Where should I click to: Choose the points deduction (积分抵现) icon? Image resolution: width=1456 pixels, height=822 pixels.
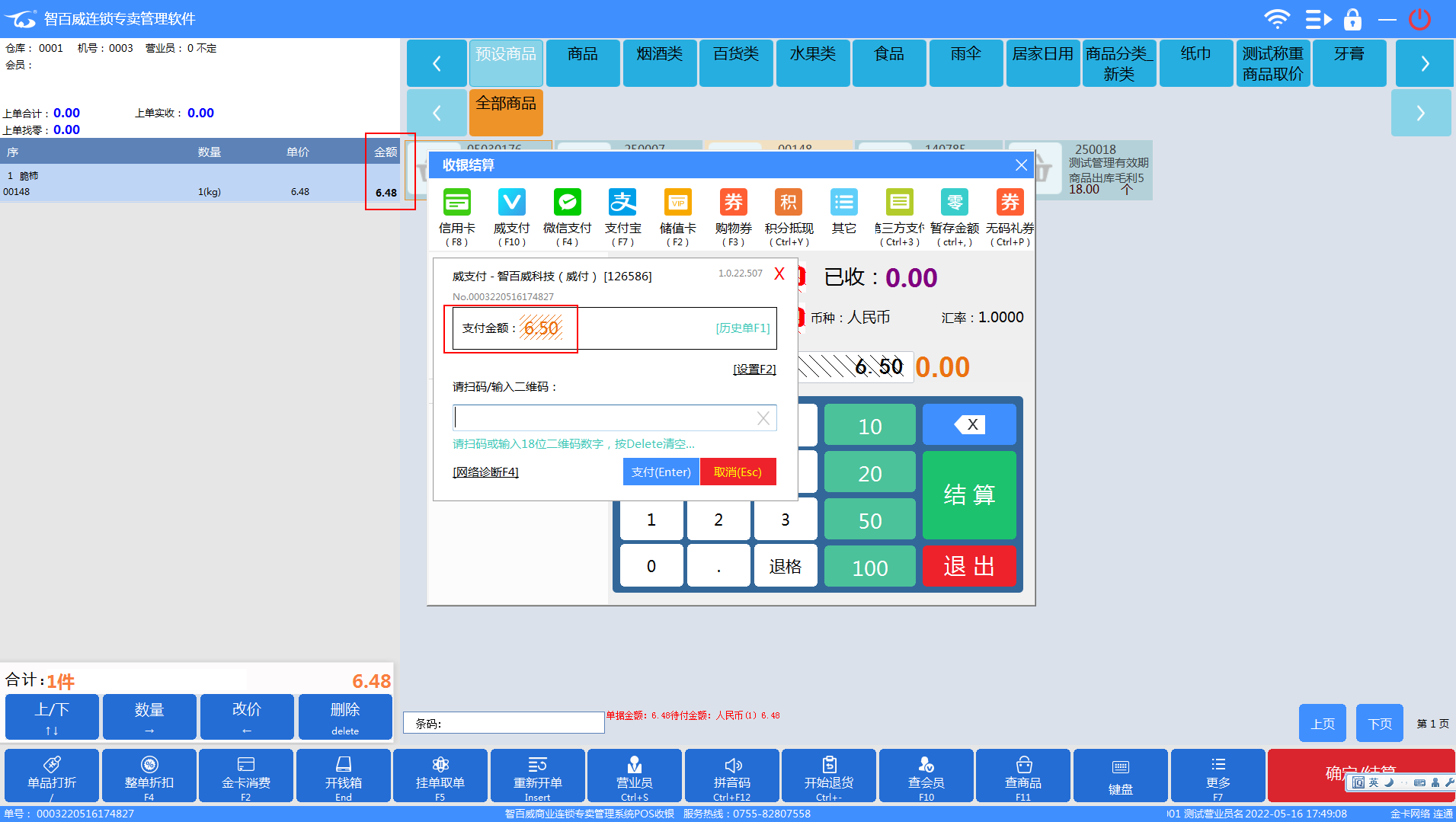pos(789,203)
